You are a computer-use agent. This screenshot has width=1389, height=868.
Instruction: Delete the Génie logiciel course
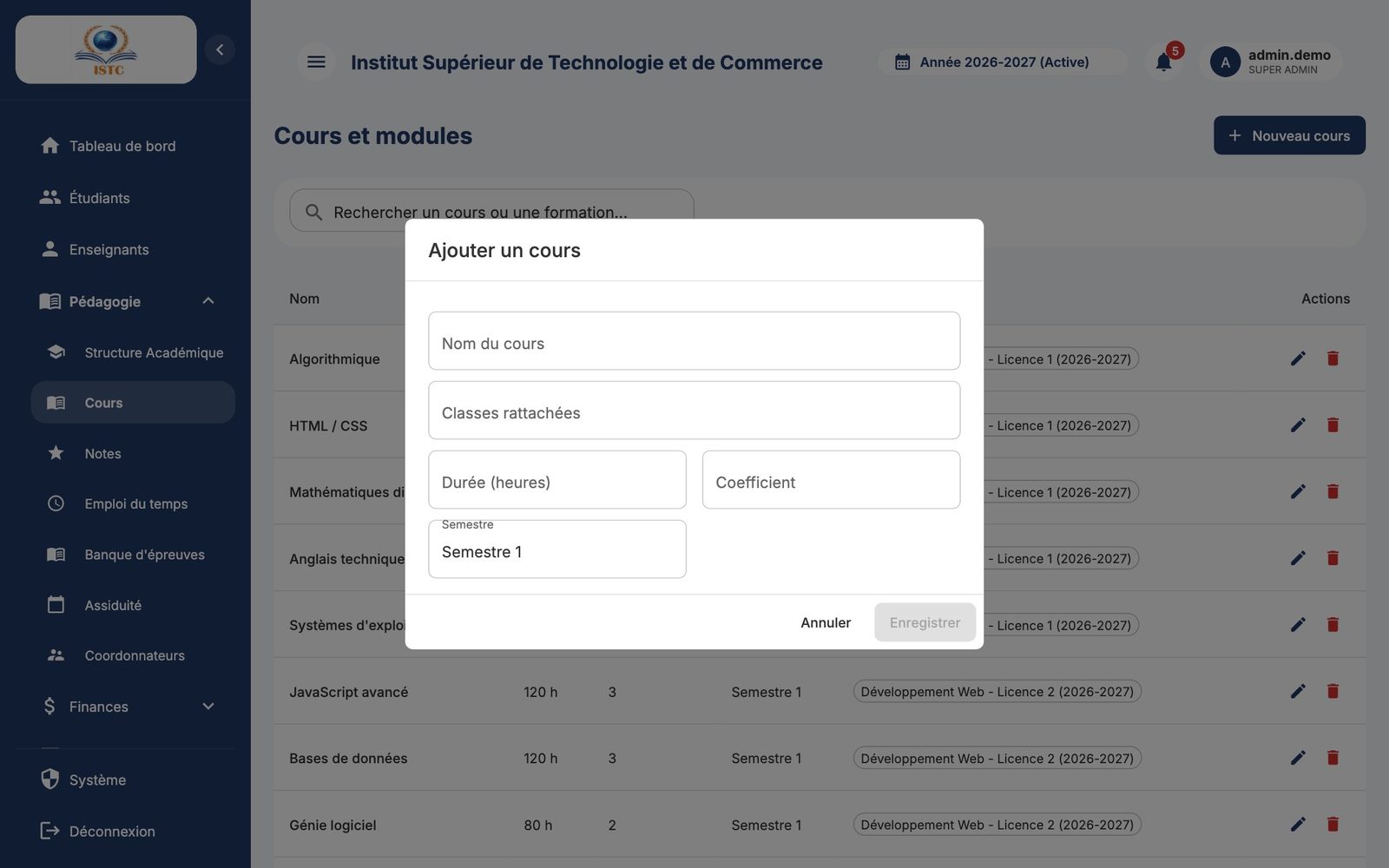1333,825
